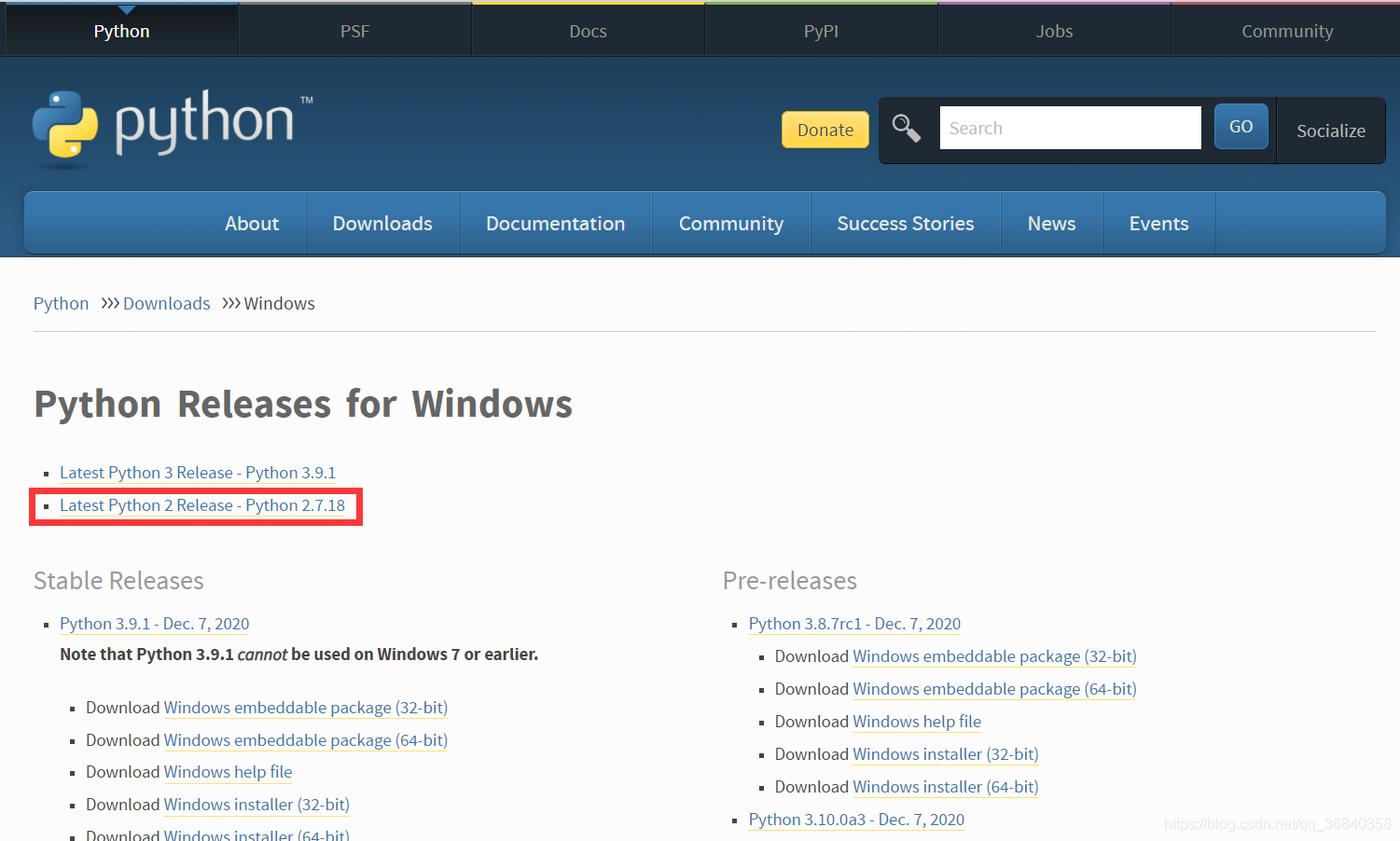Switch to the PSF top tab
Viewport: 1400px width, 841px height.
pos(355,31)
